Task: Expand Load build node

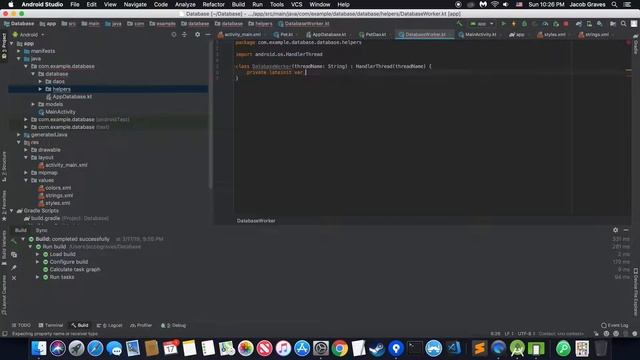Action: pos(38,254)
